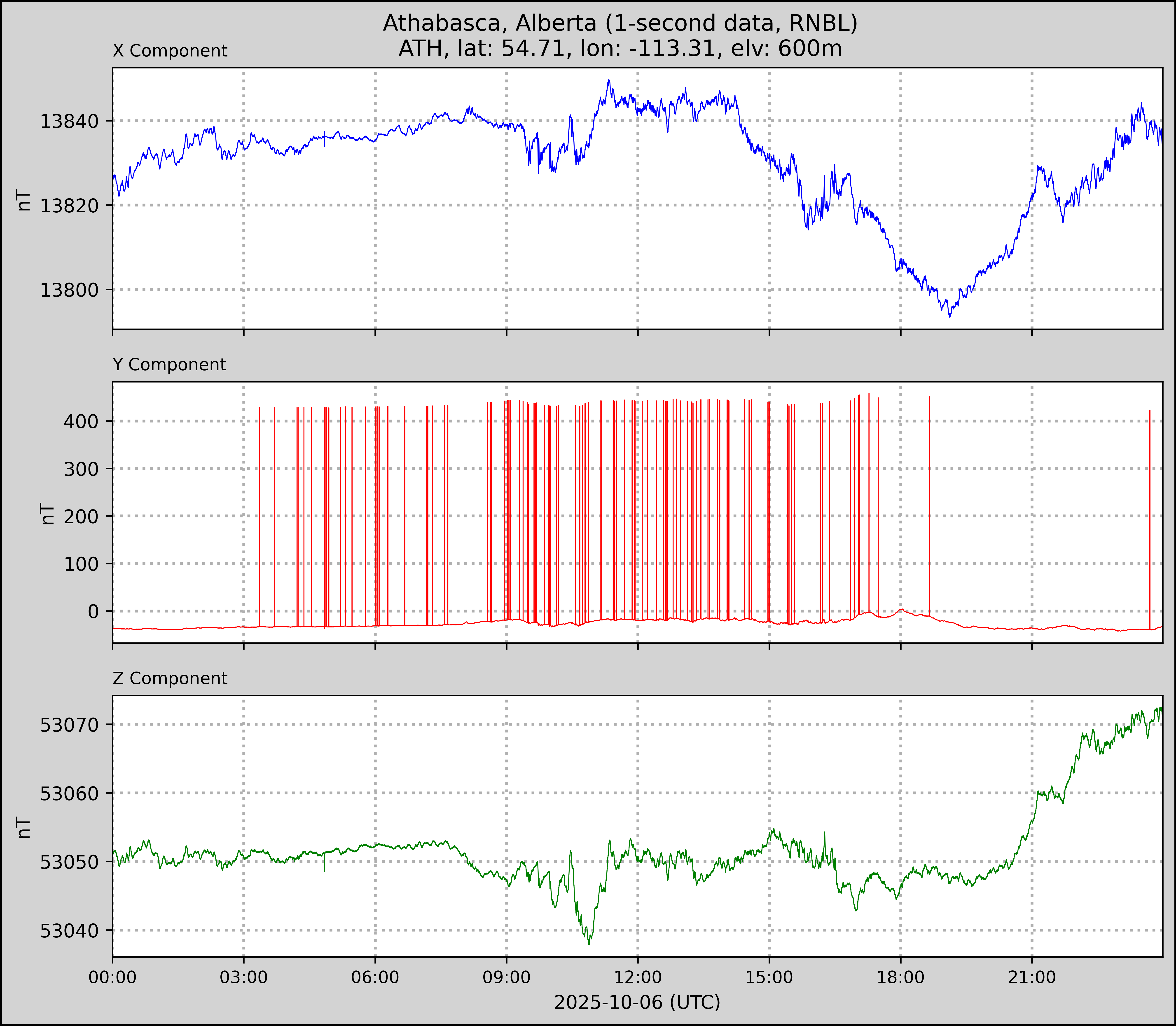Click the 'Y Component' panel label

coord(169,365)
